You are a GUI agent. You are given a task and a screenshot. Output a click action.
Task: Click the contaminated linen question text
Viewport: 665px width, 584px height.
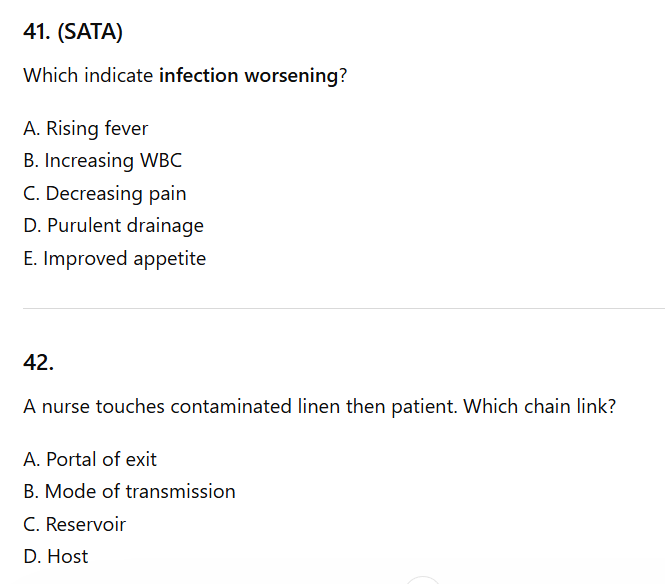[318, 407]
